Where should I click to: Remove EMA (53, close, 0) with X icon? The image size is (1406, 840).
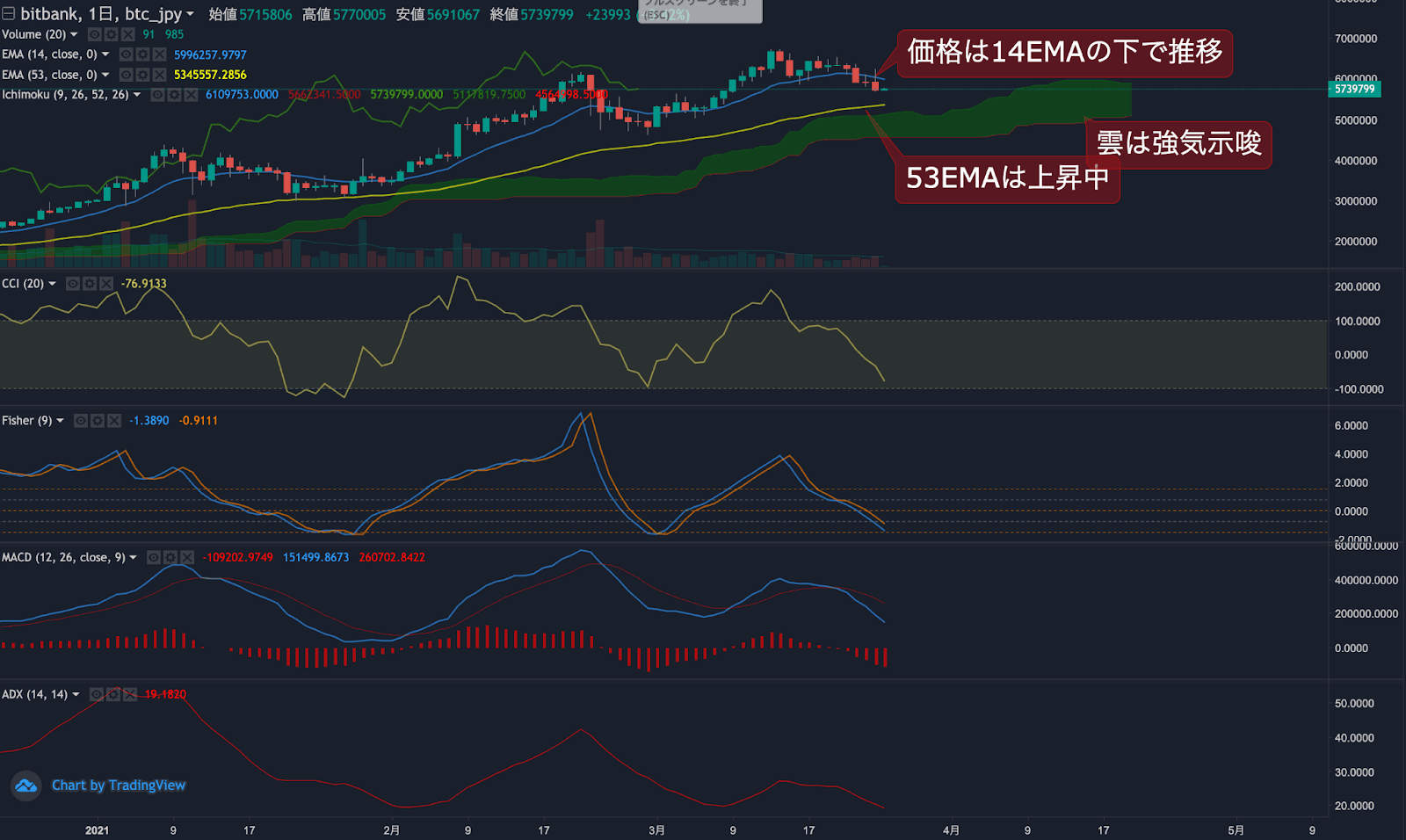[x=159, y=75]
